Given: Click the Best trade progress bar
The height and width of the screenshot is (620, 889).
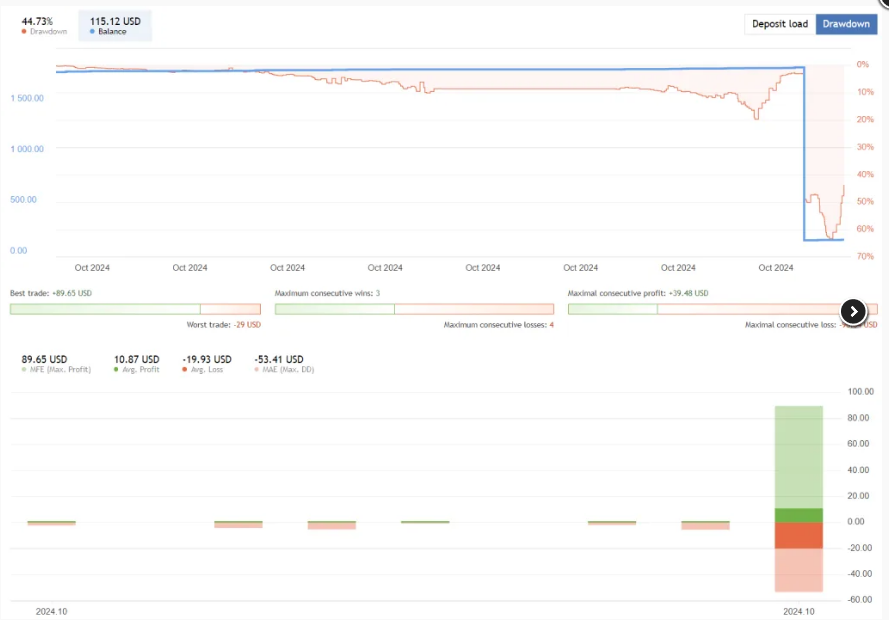Looking at the screenshot, I should tap(136, 309).
